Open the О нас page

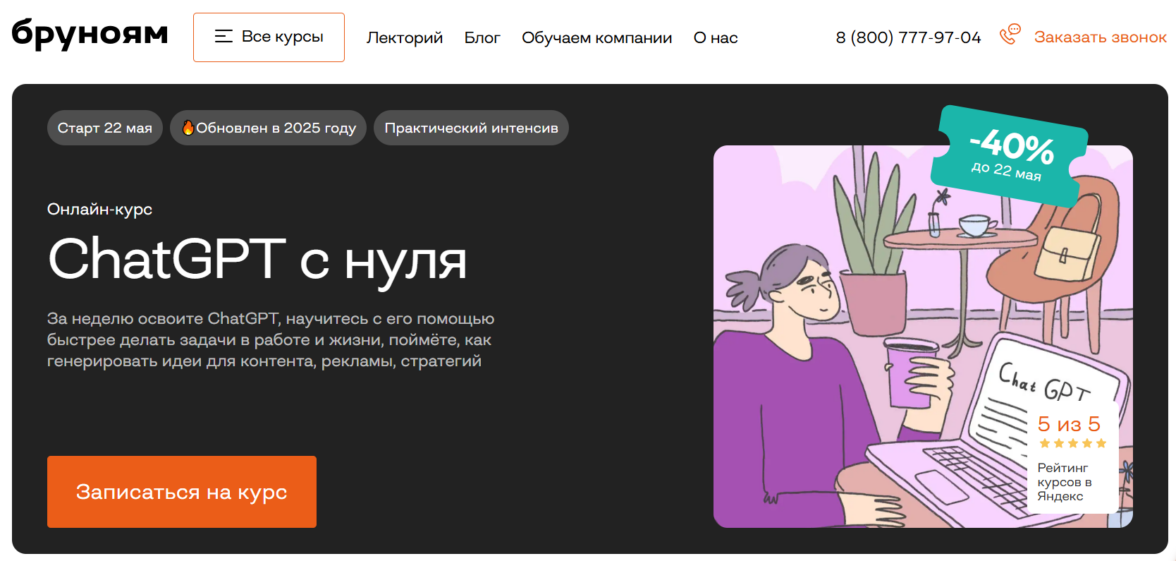[716, 38]
